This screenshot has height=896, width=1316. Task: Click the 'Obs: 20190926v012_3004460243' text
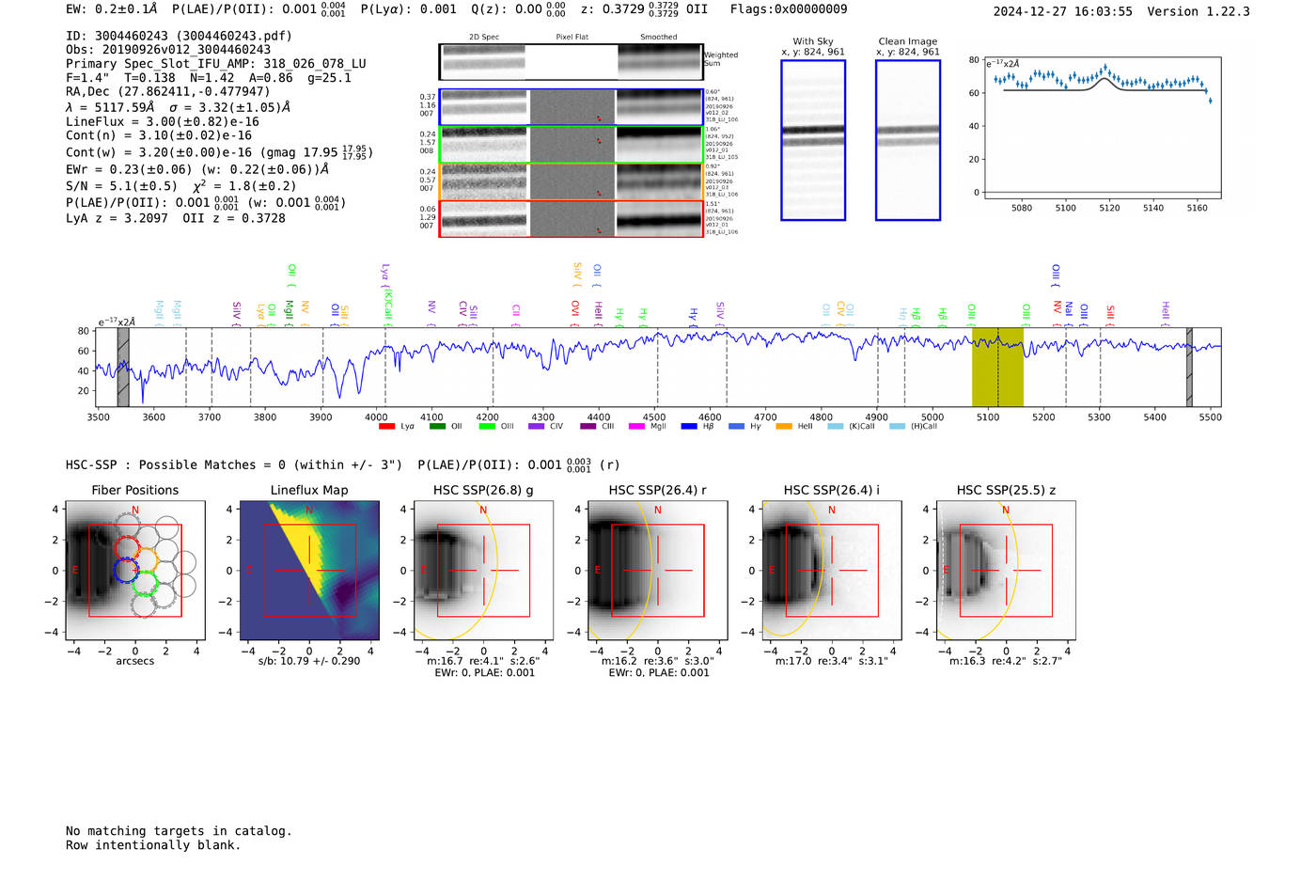(x=168, y=50)
